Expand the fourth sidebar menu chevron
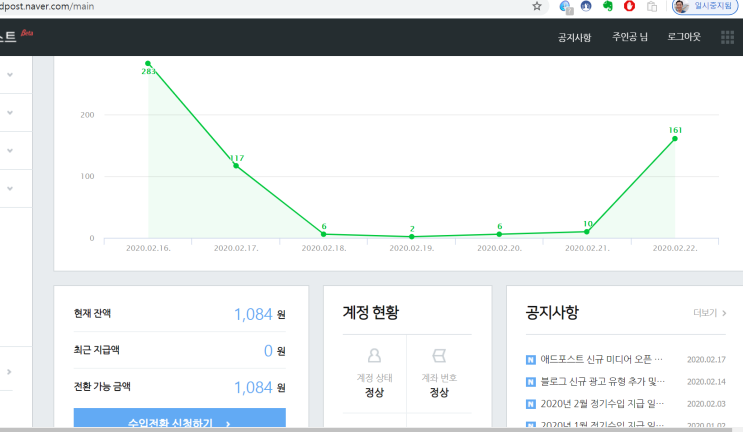The height and width of the screenshot is (432, 743). (10, 189)
